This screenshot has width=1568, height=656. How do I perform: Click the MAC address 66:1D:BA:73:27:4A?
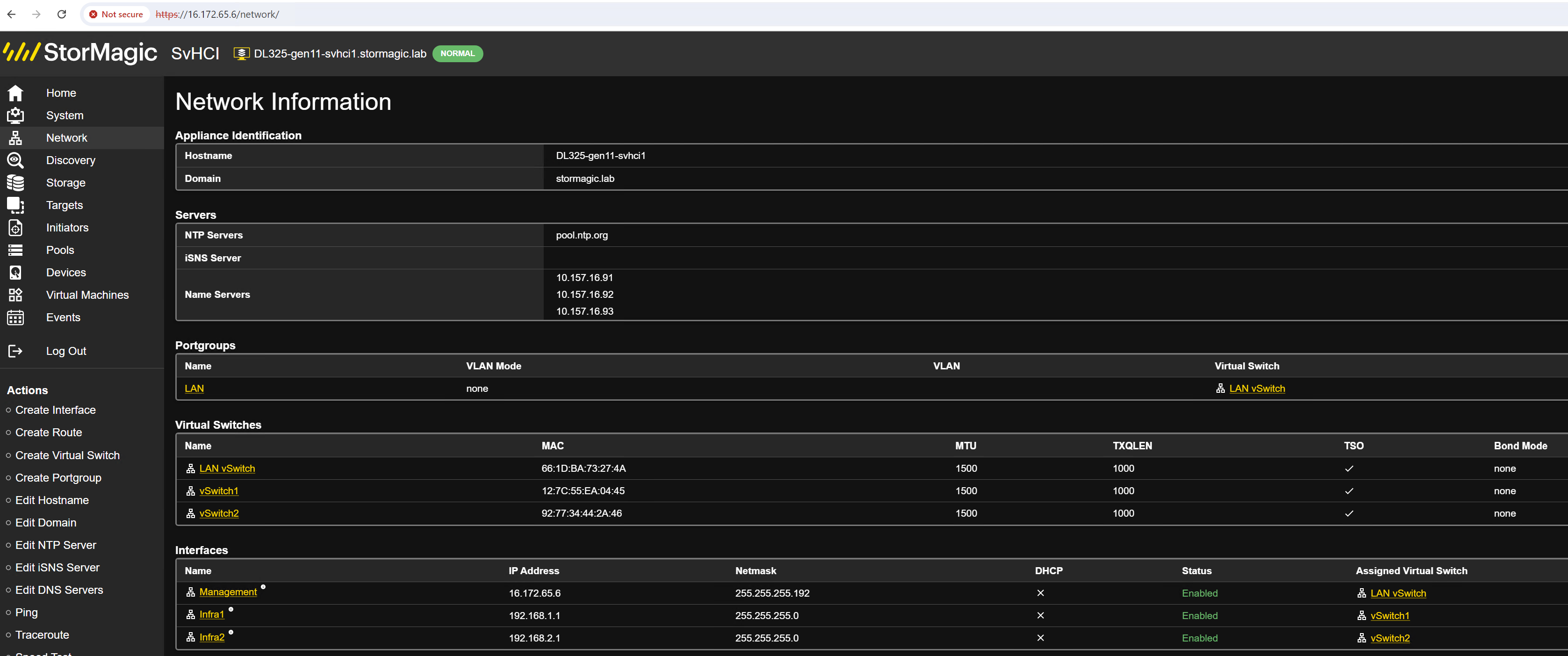click(x=583, y=469)
